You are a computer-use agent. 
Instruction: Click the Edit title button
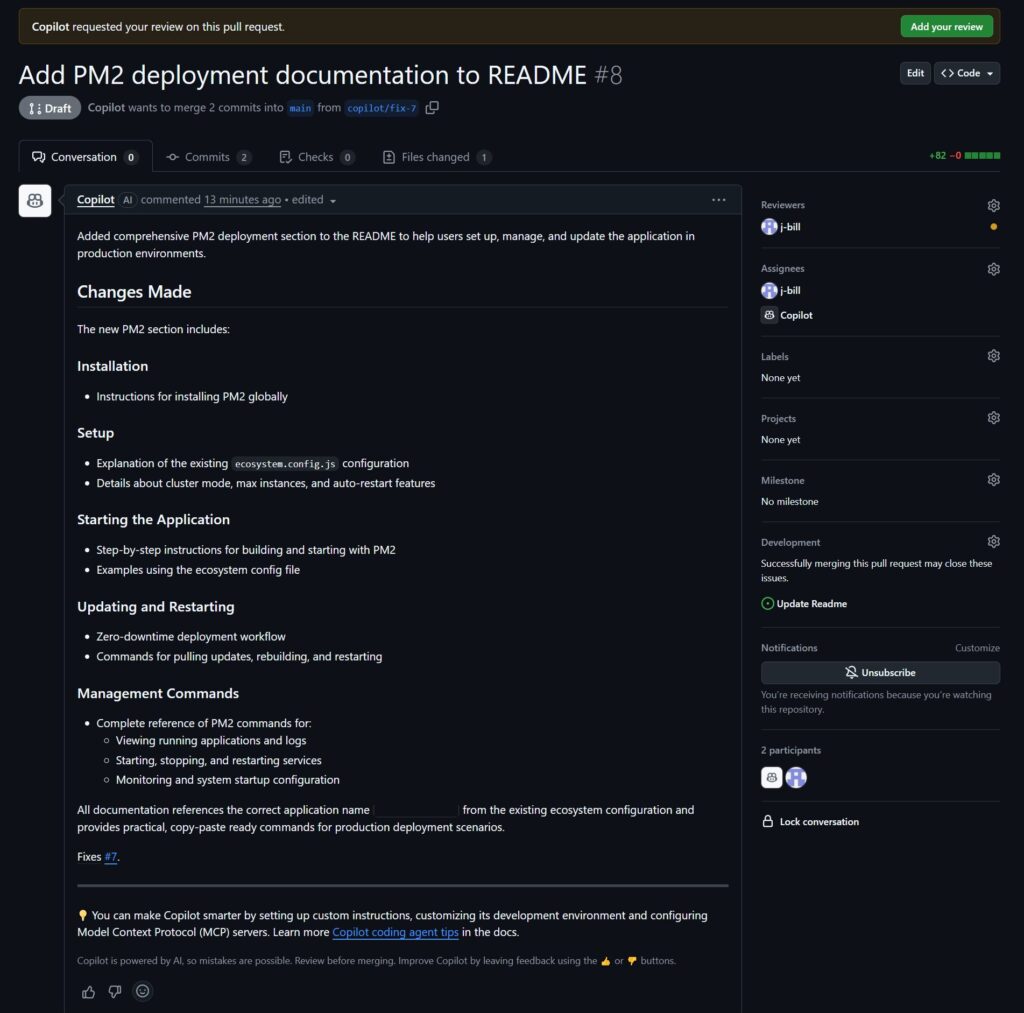point(915,73)
